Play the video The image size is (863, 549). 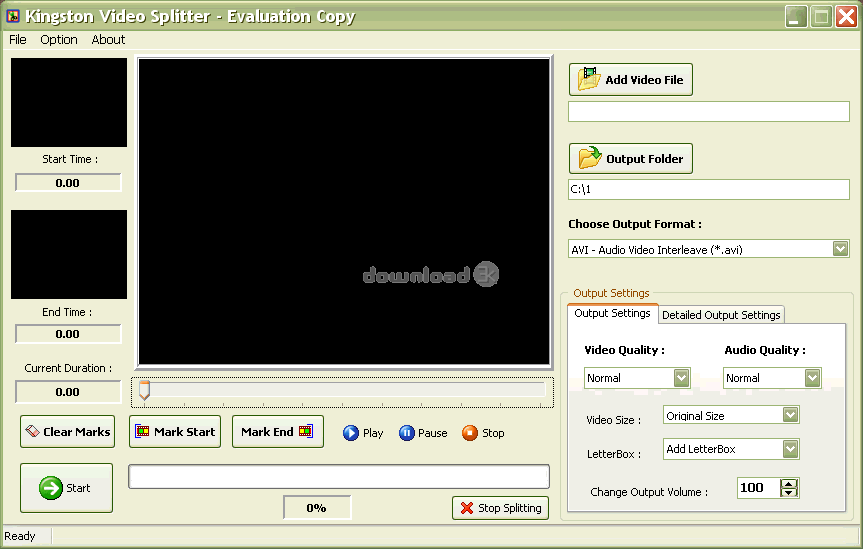(x=363, y=433)
